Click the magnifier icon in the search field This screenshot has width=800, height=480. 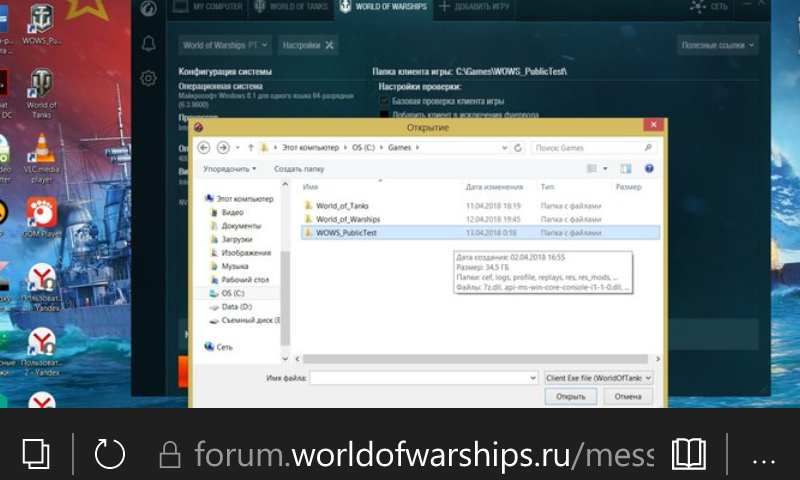click(x=648, y=147)
